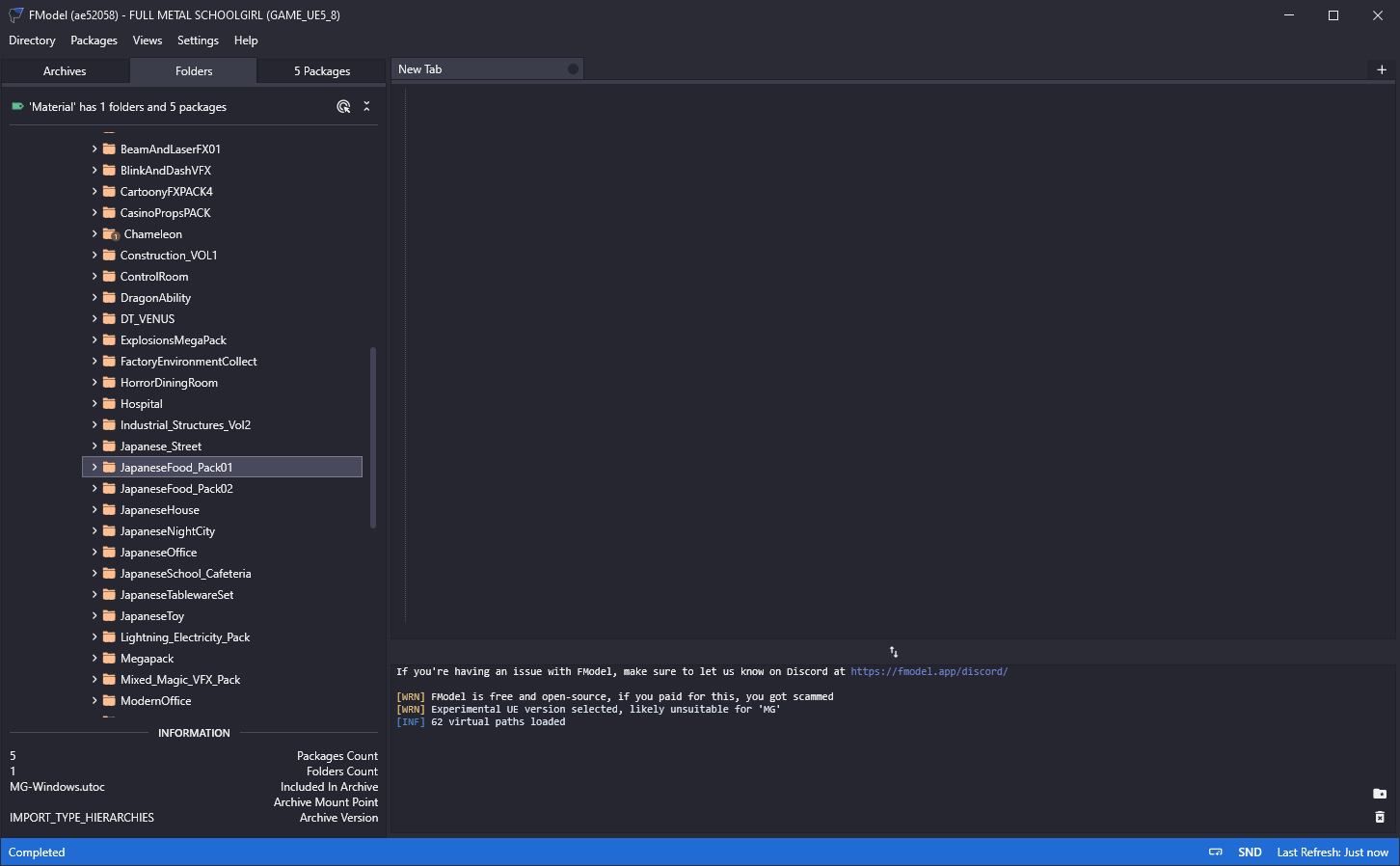The image size is (1400, 866).
Task: Click the folder icon beside HorrorDiningRoom
Action: 110,383
